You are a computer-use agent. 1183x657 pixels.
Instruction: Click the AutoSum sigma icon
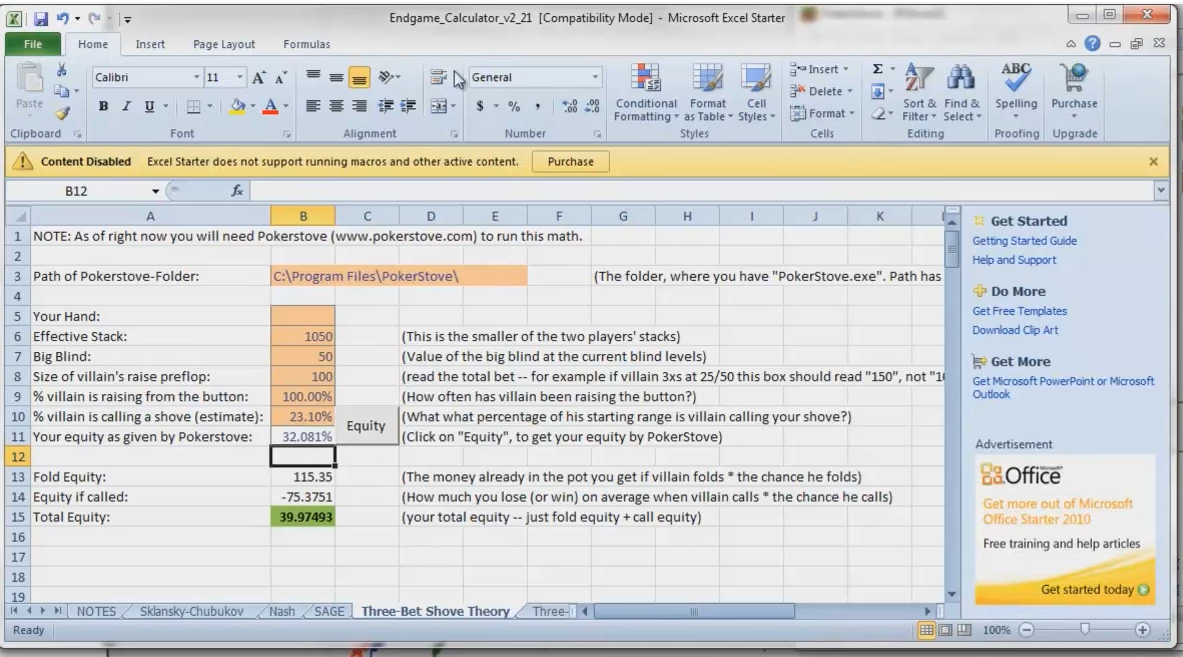[x=877, y=69]
